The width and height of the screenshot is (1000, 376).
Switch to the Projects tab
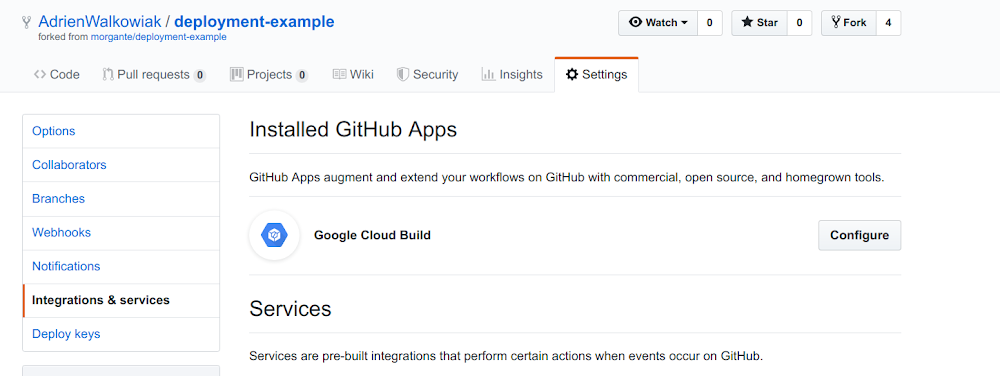(x=269, y=75)
